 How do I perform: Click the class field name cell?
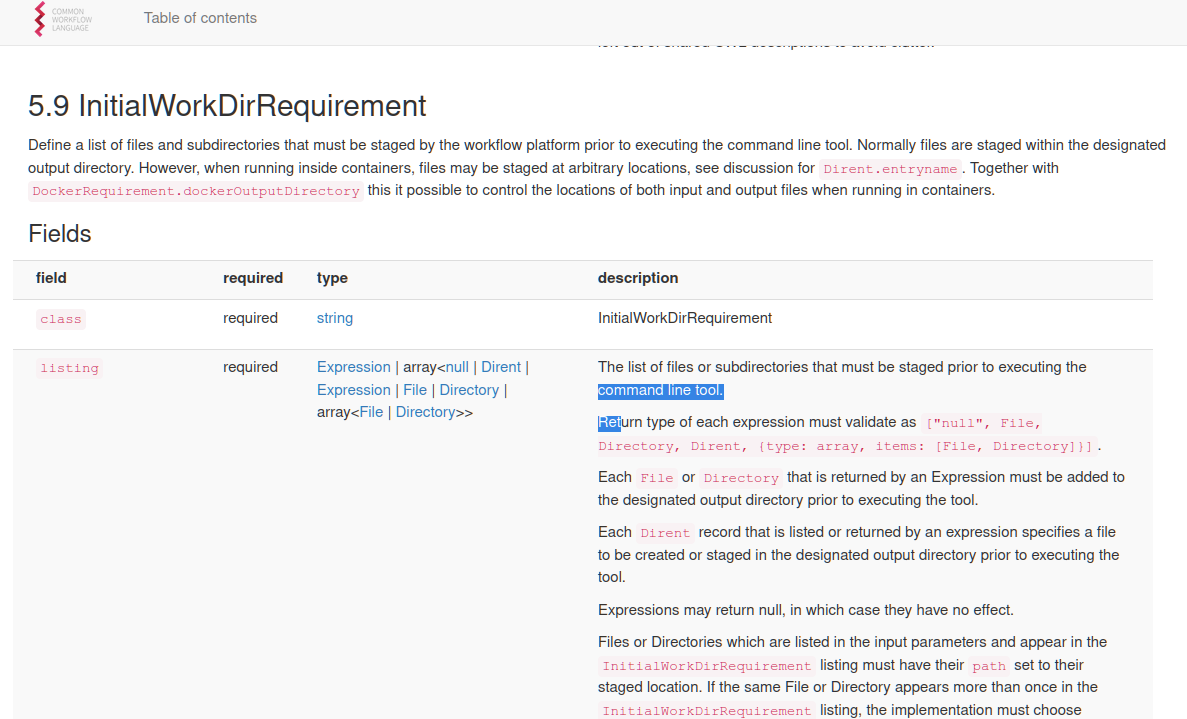(x=61, y=319)
